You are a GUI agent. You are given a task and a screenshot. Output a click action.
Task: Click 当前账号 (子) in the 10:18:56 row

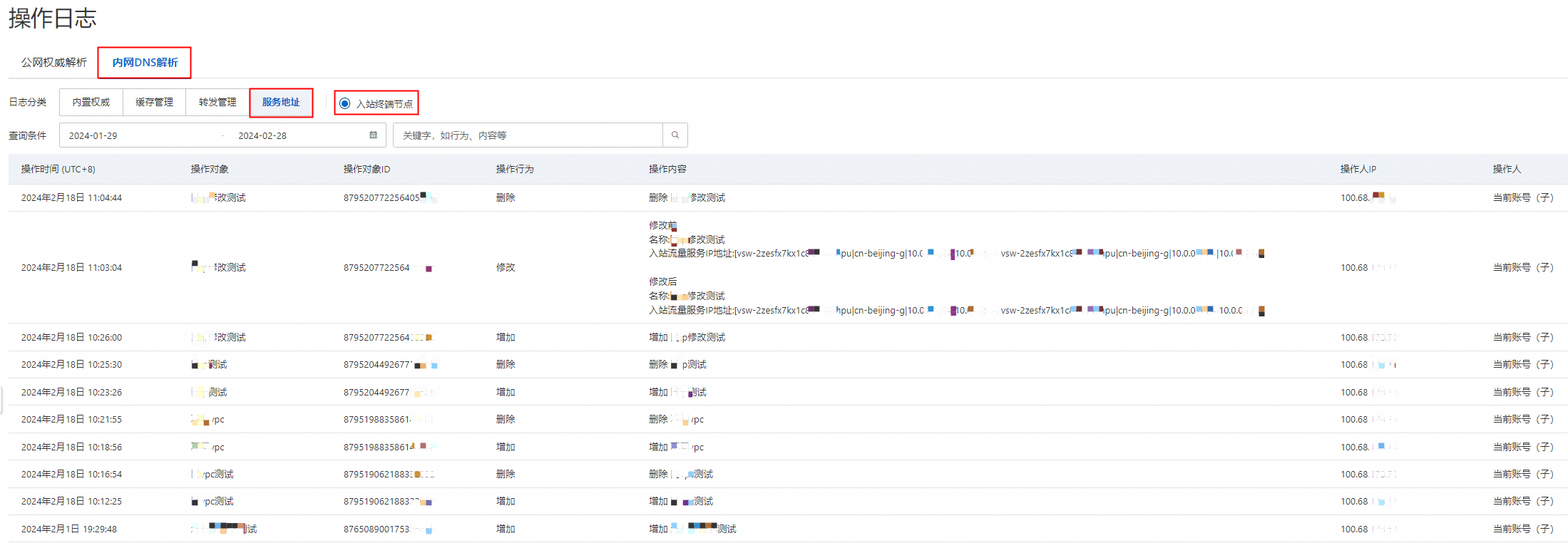[1523, 447]
